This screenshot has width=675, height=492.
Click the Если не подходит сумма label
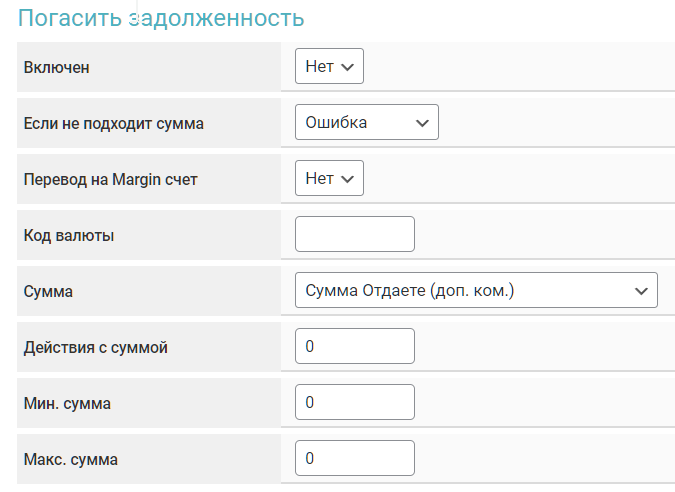point(113,124)
